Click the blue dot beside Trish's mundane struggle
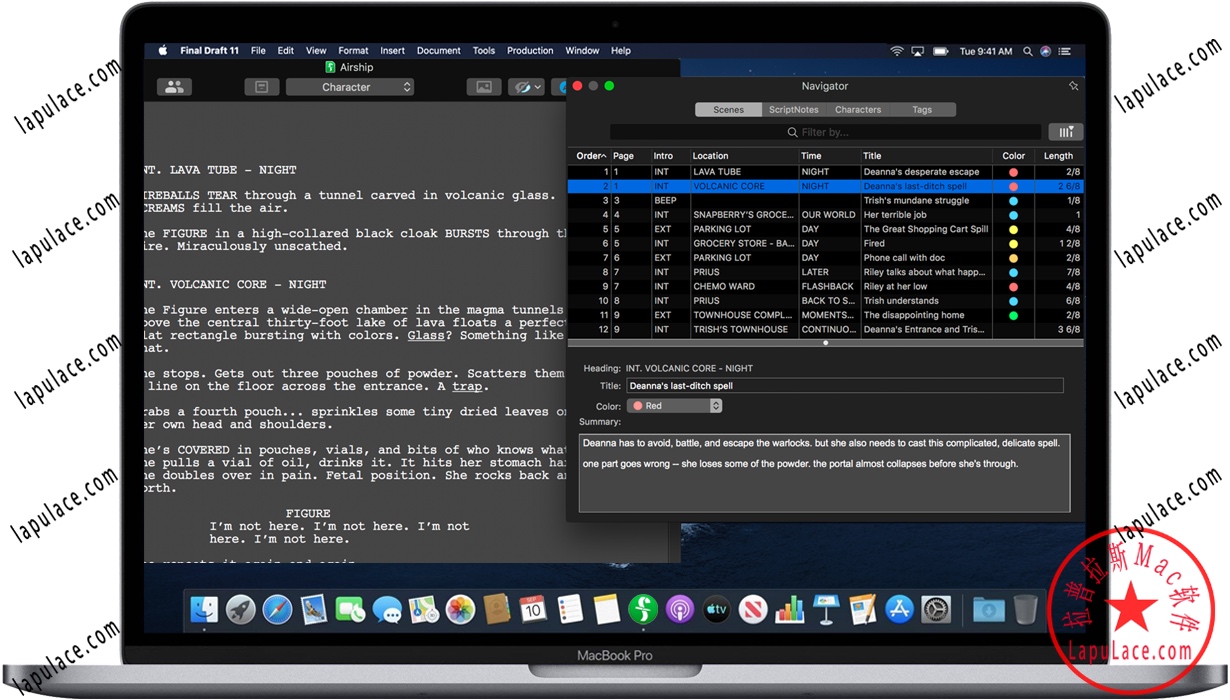Screen dimensions: 1230x700 point(1013,200)
